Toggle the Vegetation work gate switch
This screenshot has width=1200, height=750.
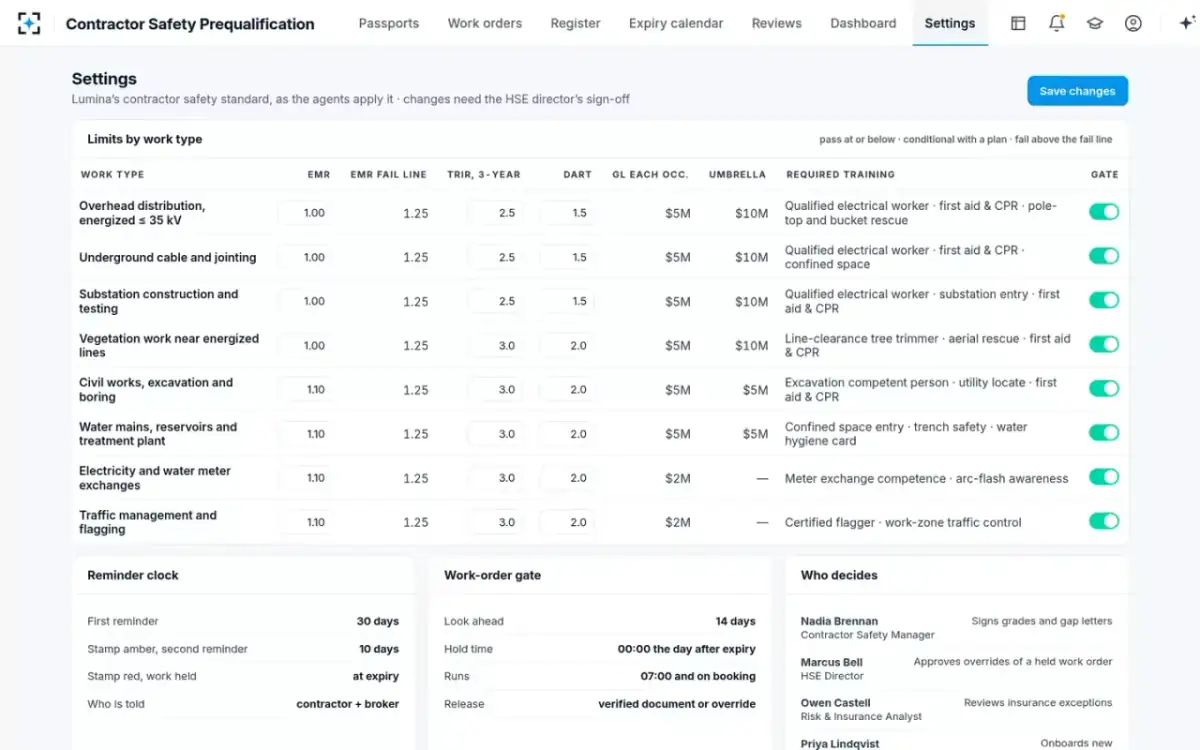[1104, 344]
